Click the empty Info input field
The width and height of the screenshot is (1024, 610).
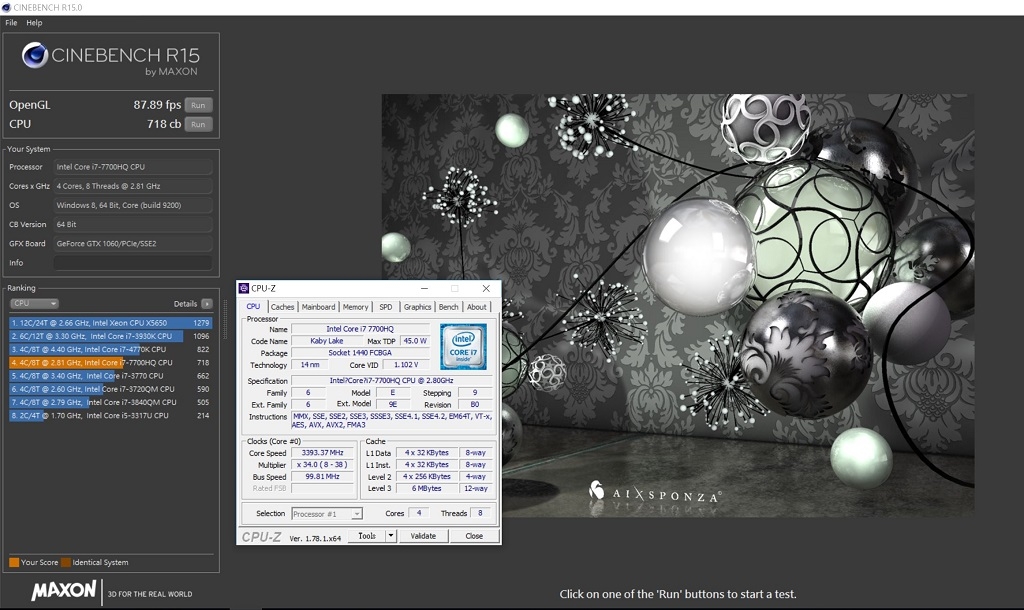pyautogui.click(x=133, y=263)
